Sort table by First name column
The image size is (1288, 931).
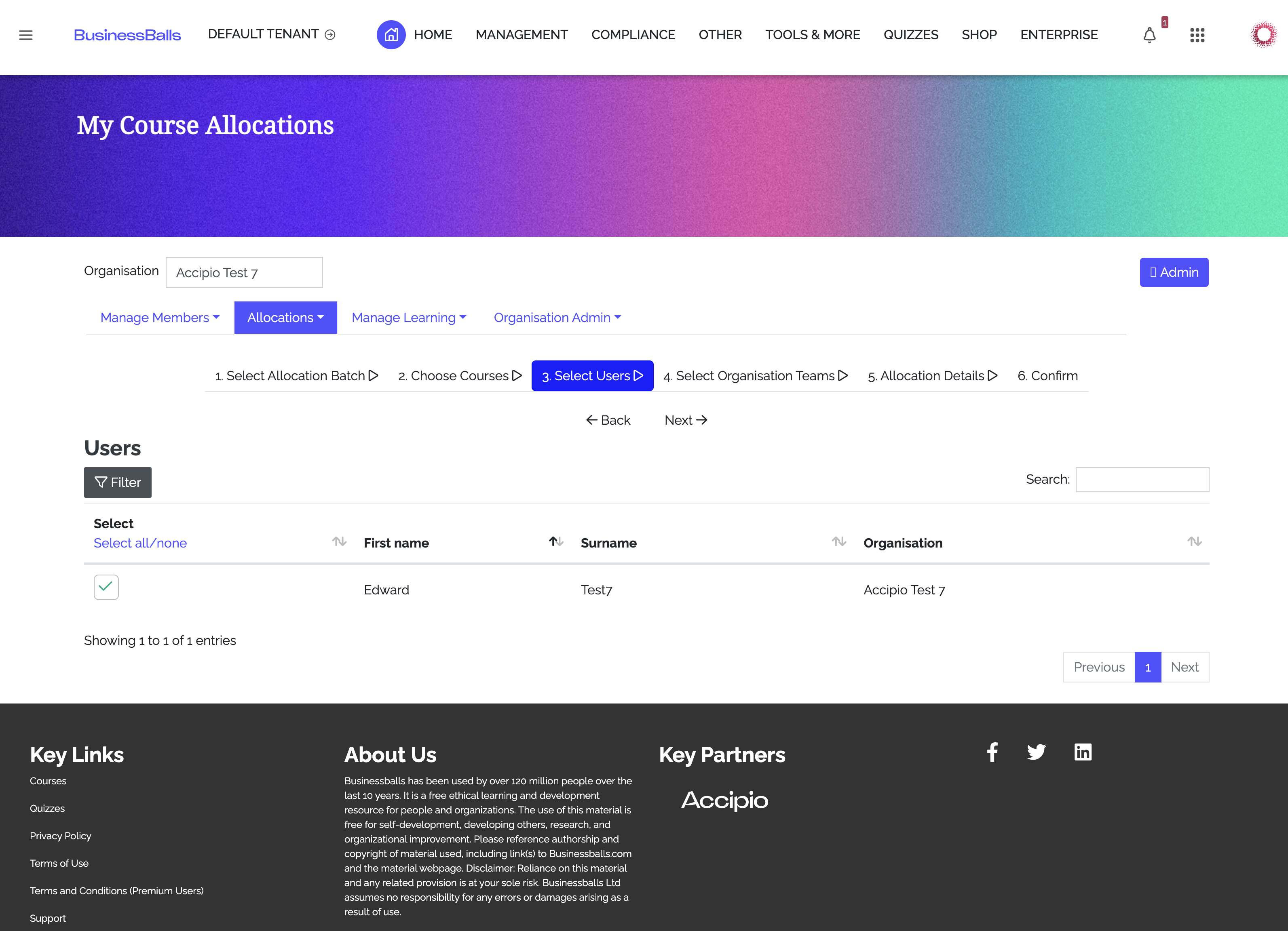coord(397,543)
